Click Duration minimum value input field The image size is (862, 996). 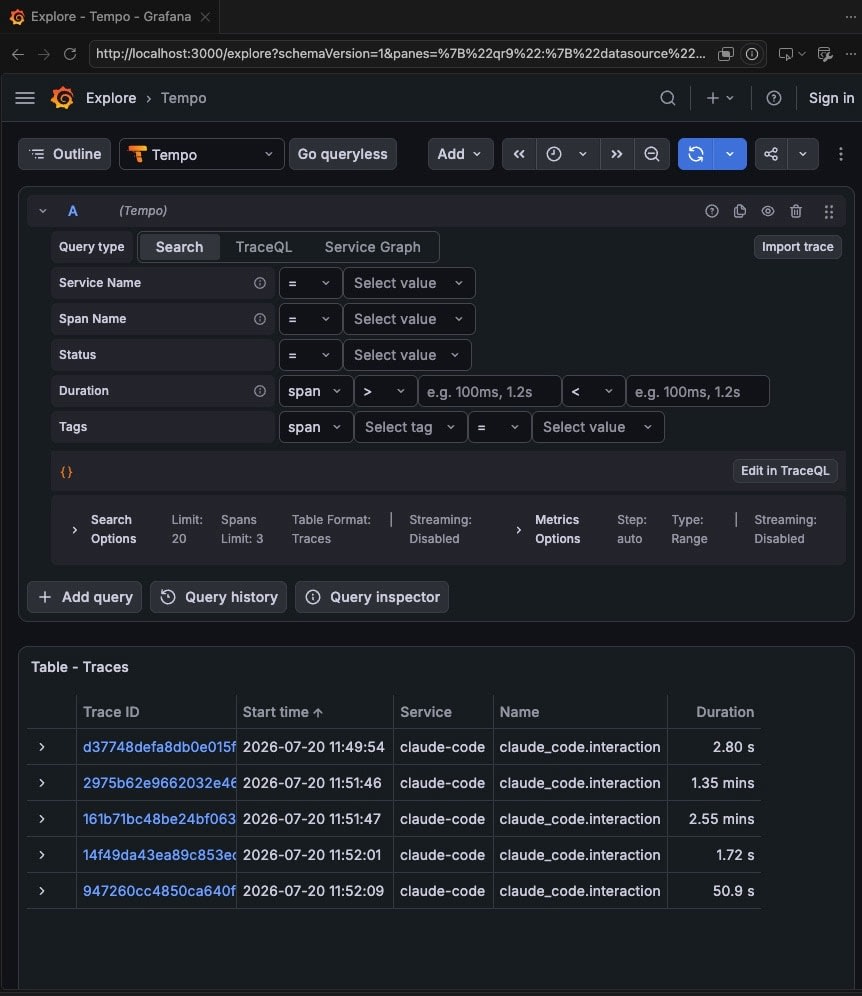point(490,391)
